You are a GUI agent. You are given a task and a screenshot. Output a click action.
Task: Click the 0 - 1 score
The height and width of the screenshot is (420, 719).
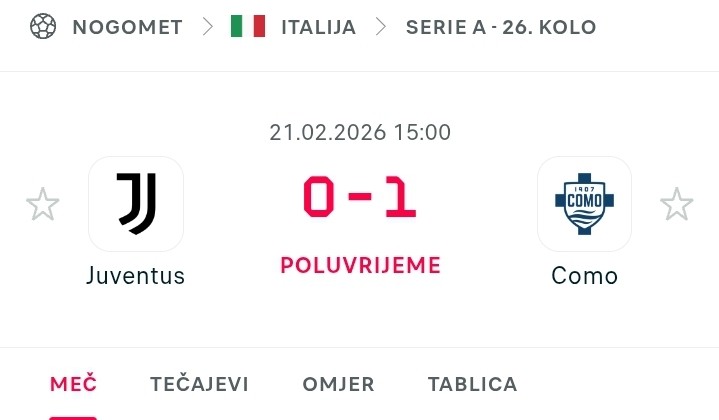tap(360, 199)
